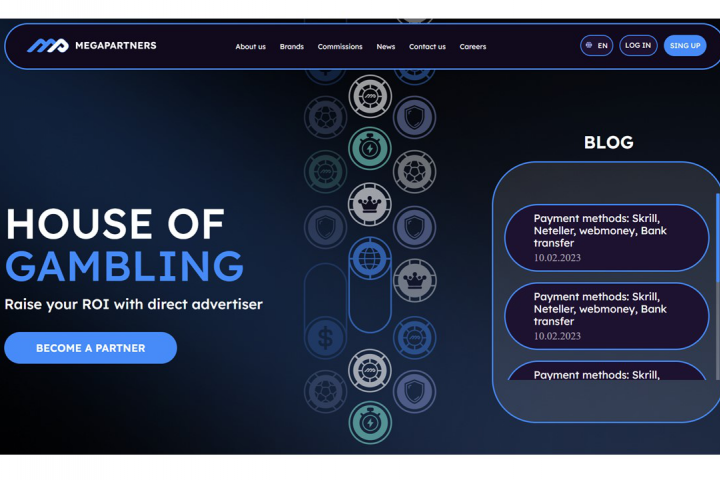Click the green stopwatch chip at bottom
The height and width of the screenshot is (480, 720).
(370, 423)
